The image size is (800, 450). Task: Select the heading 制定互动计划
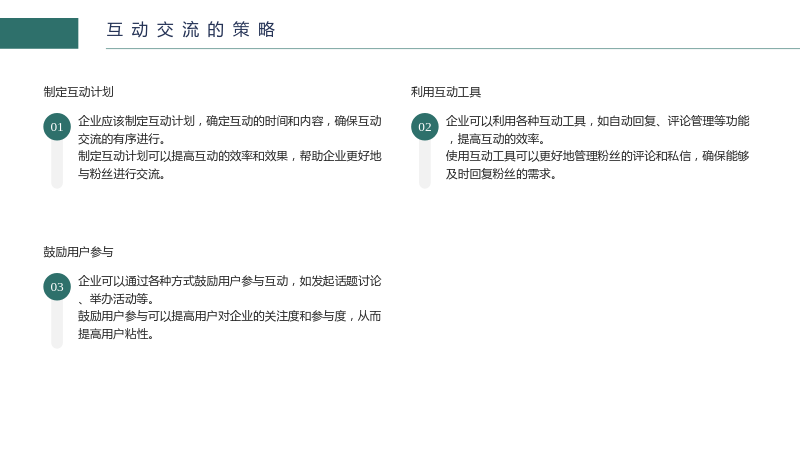[79, 92]
